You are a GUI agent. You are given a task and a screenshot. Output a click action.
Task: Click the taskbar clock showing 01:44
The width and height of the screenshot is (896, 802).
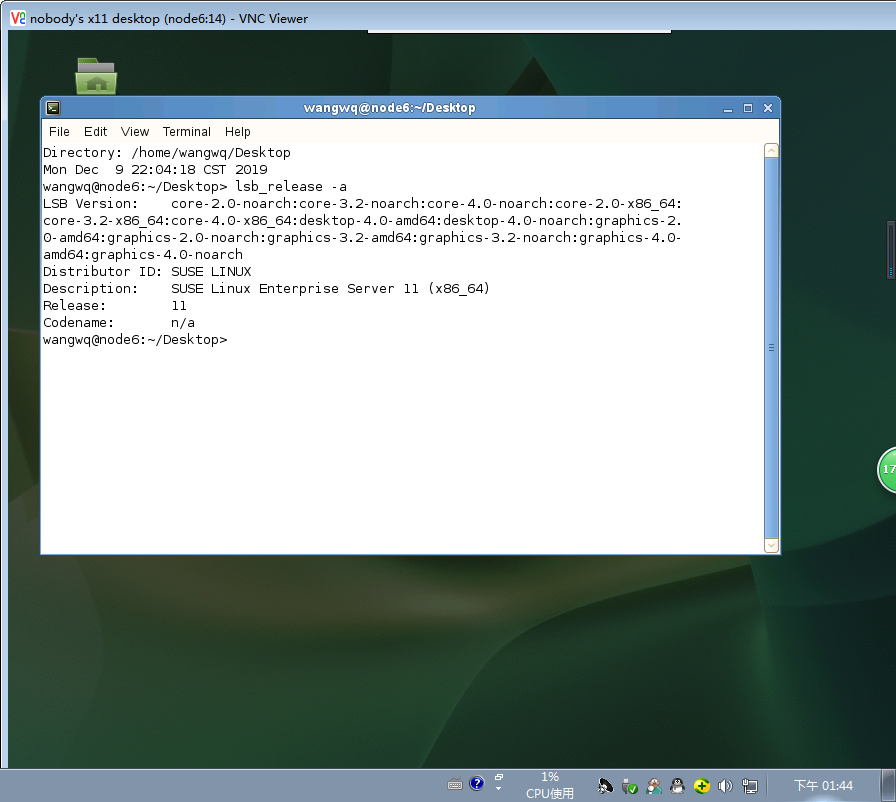(823, 786)
